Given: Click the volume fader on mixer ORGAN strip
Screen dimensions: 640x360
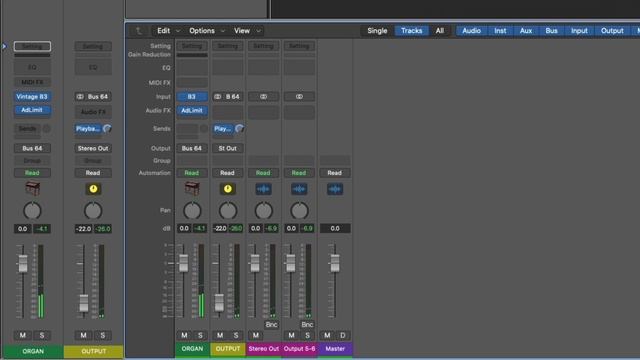Looking at the screenshot, I should coord(184,263).
